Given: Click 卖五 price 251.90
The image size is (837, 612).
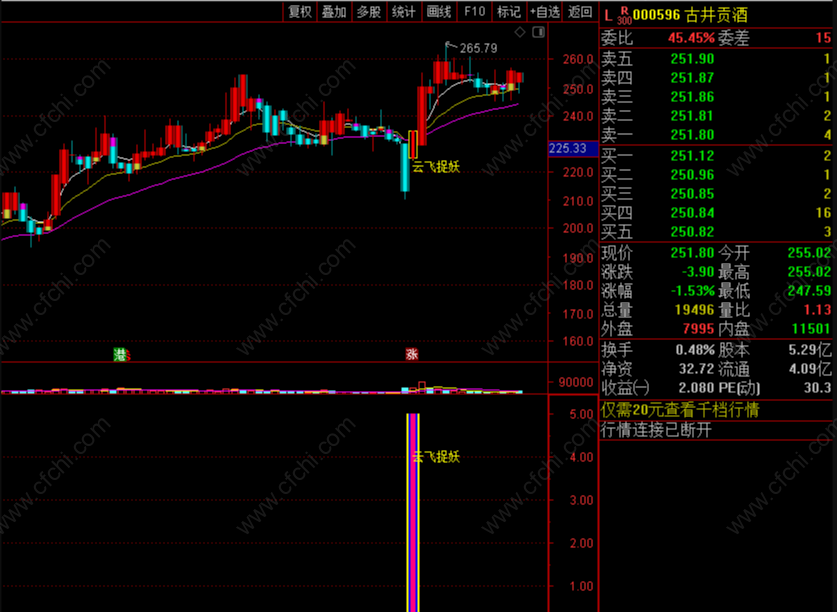Looking at the screenshot, I should coord(692,59).
